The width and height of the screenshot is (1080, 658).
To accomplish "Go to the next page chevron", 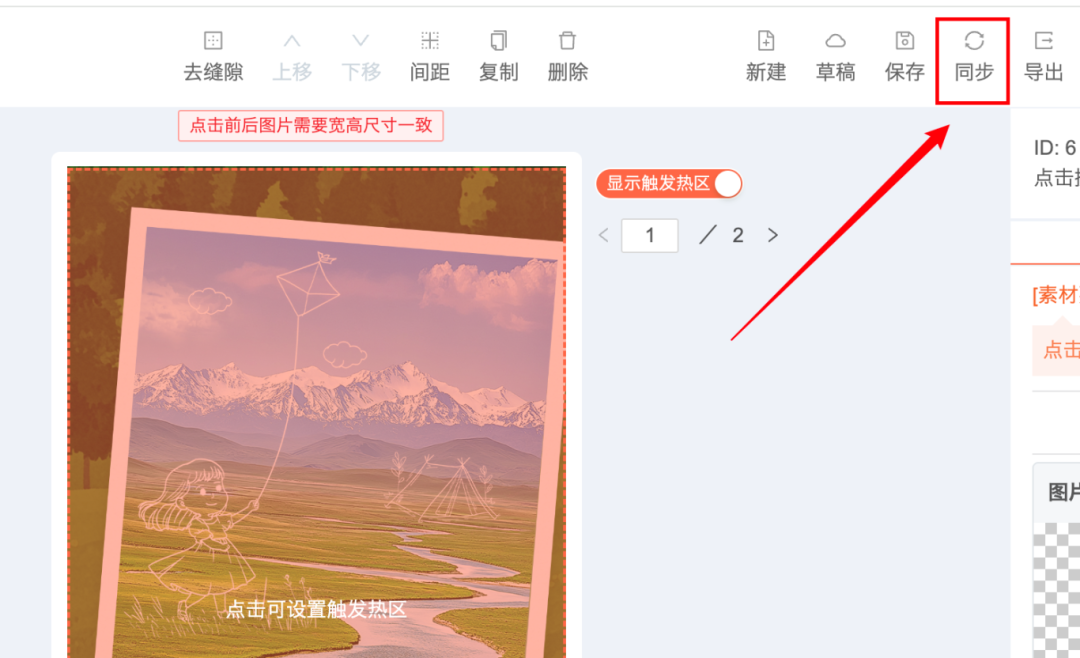I will pos(773,236).
